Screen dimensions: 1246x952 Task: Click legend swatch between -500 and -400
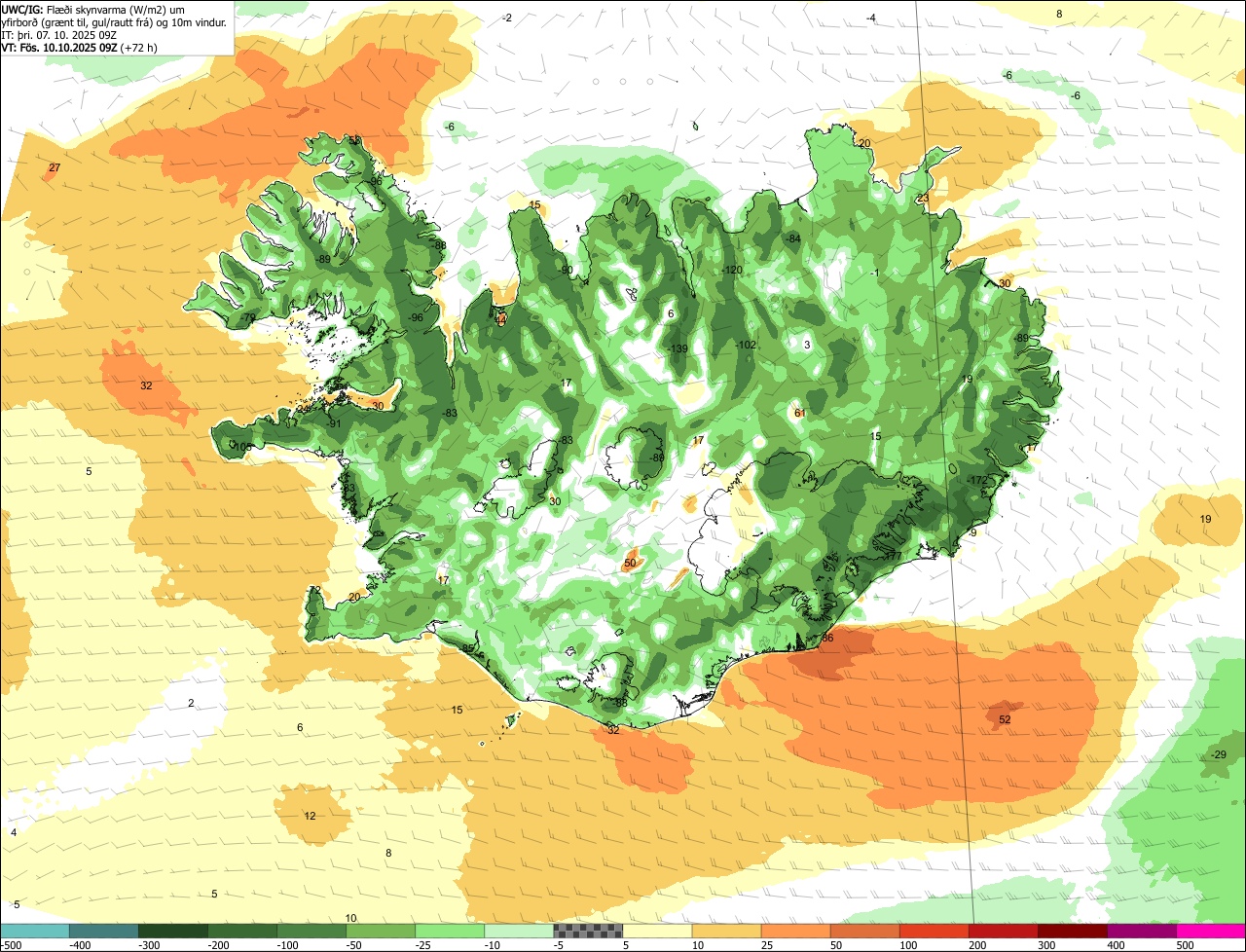click(x=35, y=932)
